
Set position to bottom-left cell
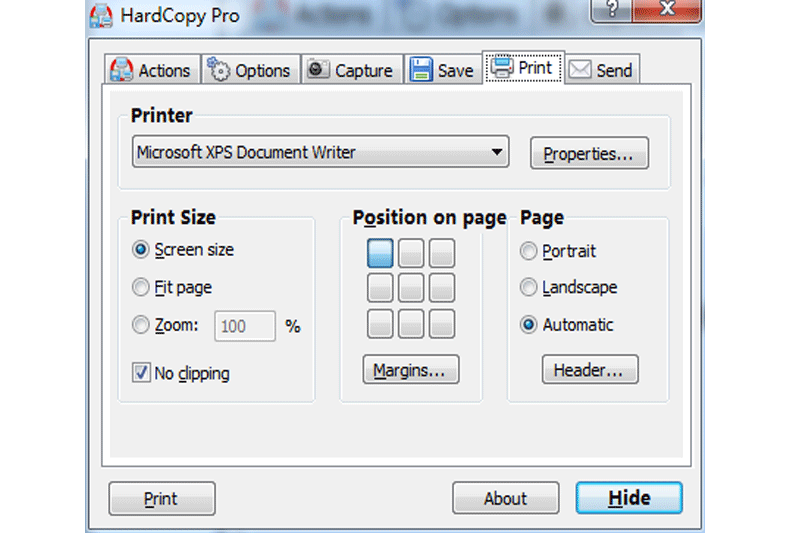coord(380,323)
